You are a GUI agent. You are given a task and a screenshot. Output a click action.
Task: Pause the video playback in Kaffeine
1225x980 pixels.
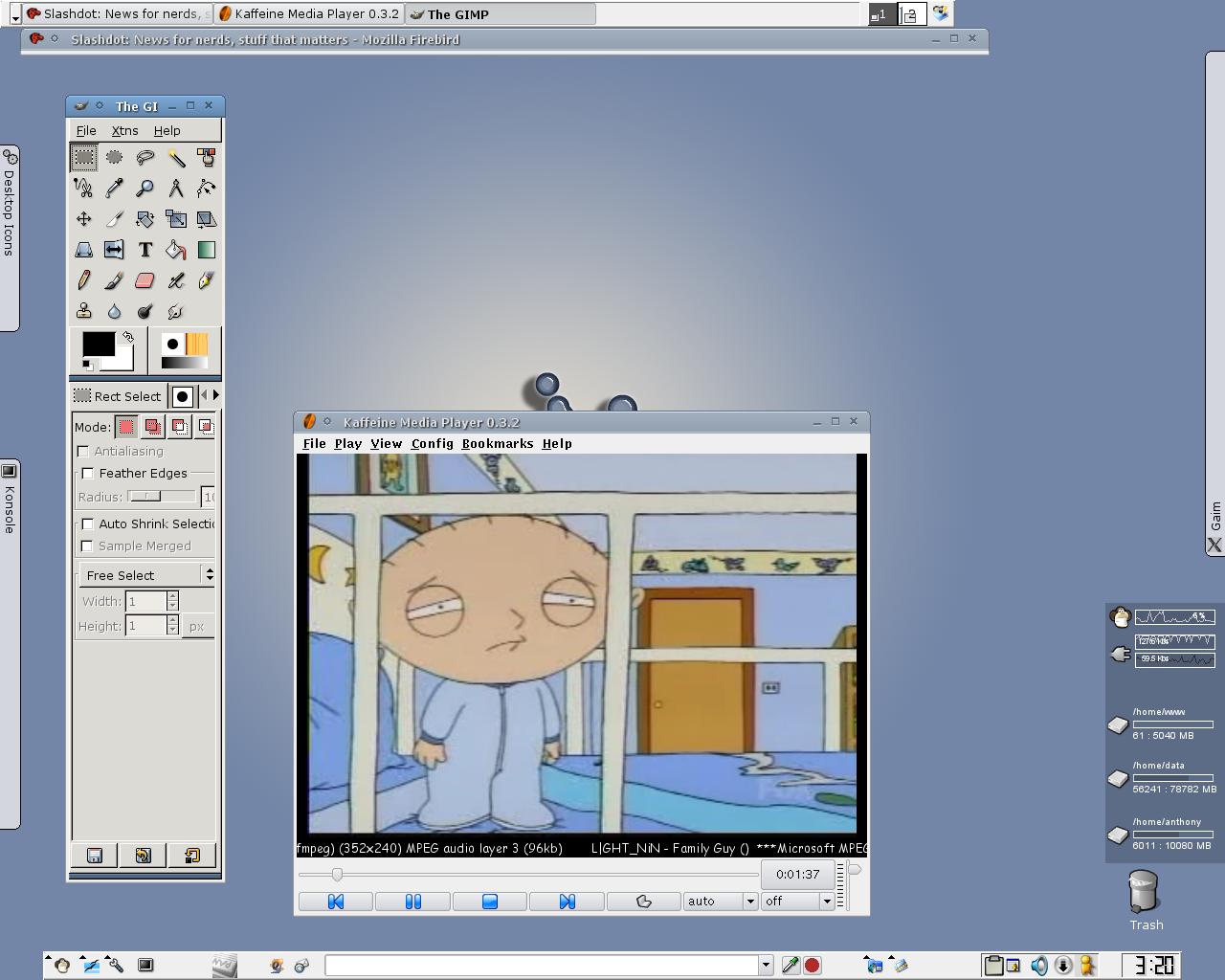(x=412, y=902)
